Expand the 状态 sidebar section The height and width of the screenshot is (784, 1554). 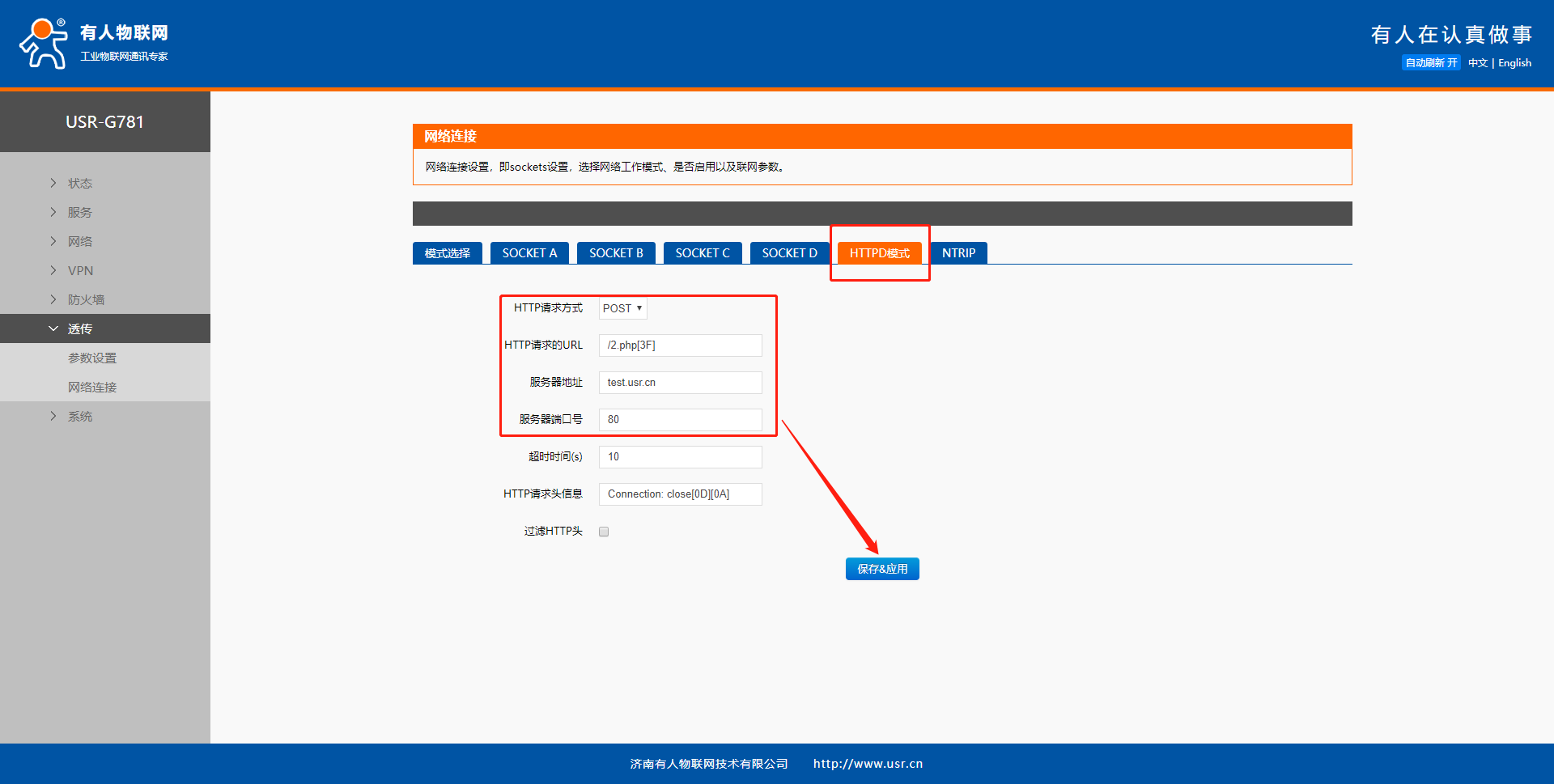(x=79, y=184)
